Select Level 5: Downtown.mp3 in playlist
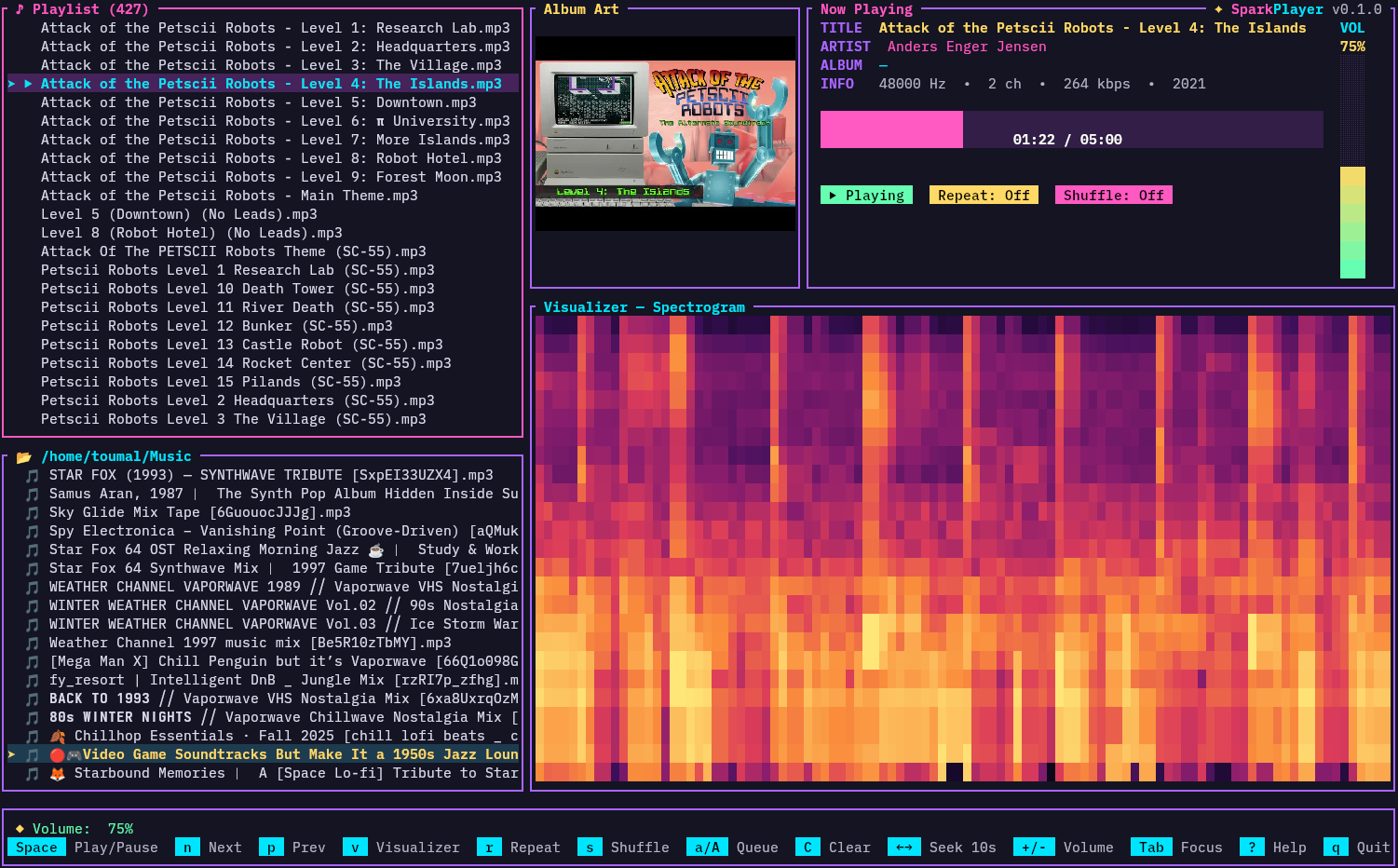1398x868 pixels. click(x=259, y=102)
